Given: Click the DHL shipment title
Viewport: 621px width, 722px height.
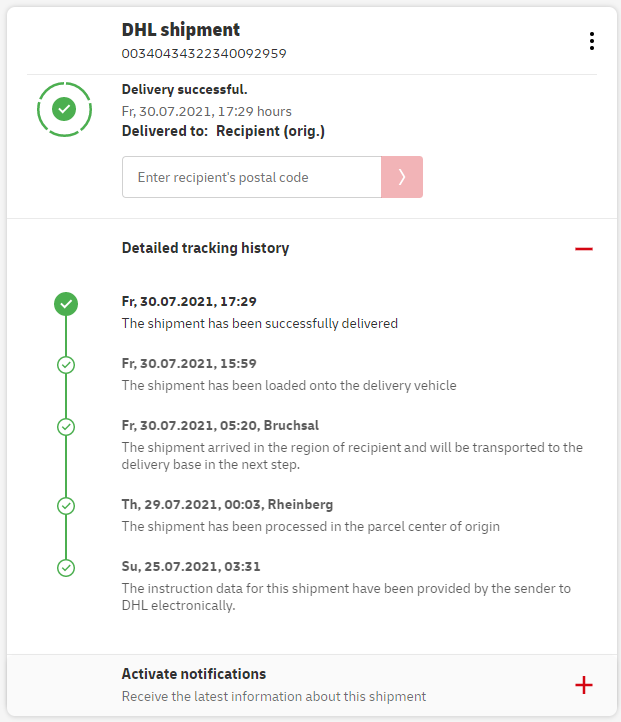Looking at the screenshot, I should pyautogui.click(x=181, y=30).
